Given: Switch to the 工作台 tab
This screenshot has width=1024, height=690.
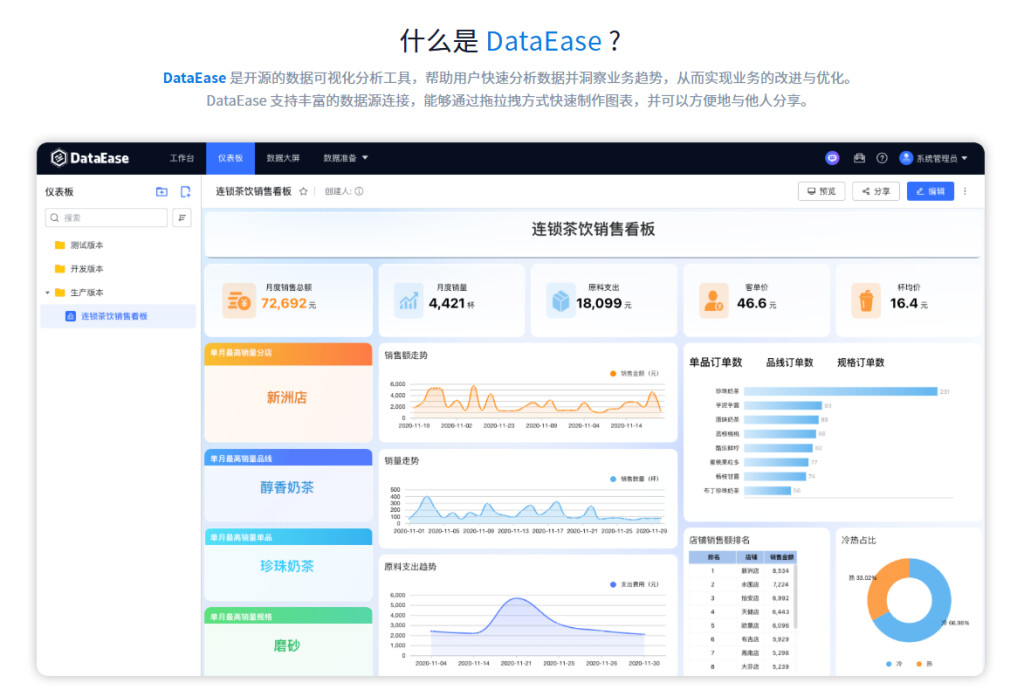Looking at the screenshot, I should coord(182,158).
